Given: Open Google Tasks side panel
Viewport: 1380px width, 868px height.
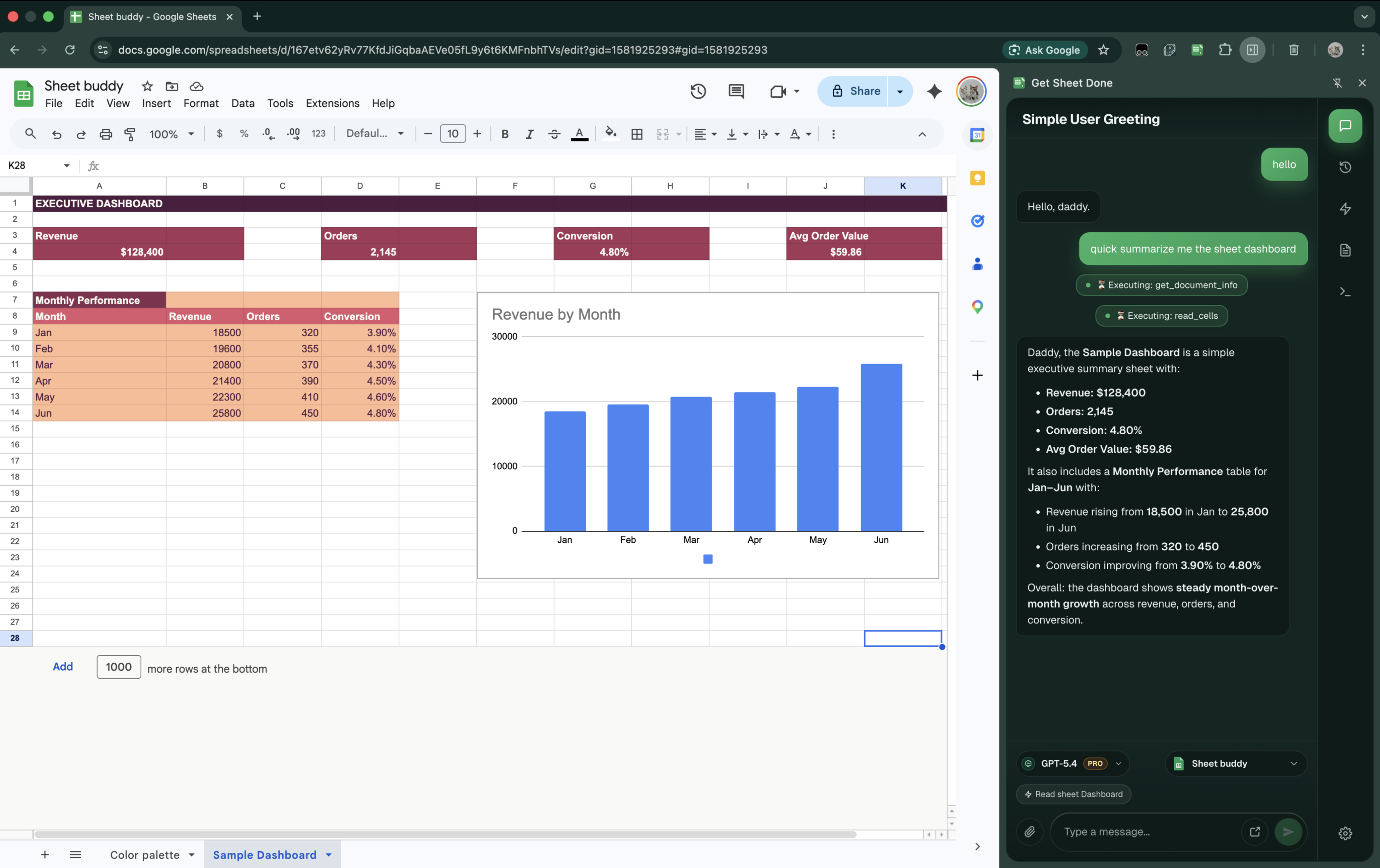Looking at the screenshot, I should pos(977,221).
